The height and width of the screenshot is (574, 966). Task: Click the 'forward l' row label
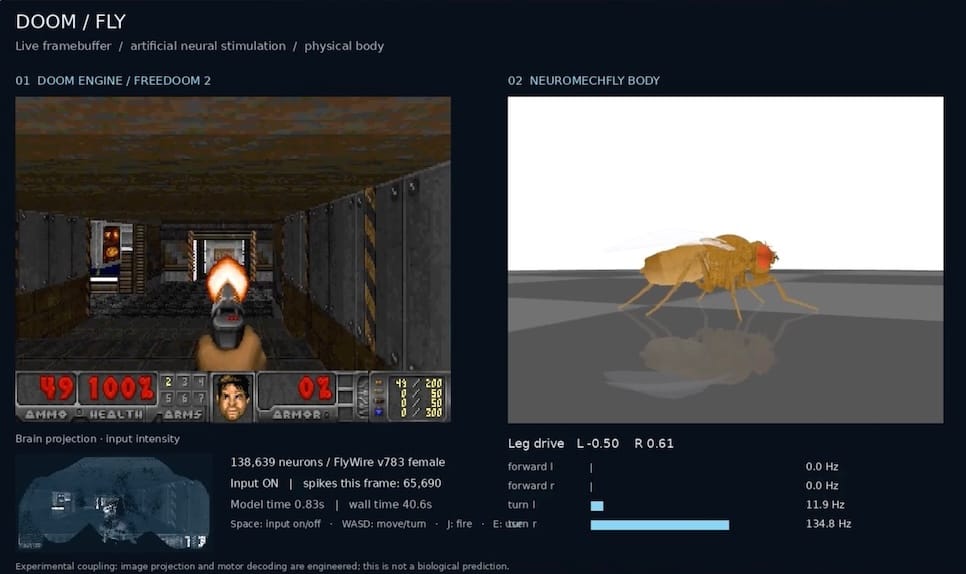[x=530, y=467]
